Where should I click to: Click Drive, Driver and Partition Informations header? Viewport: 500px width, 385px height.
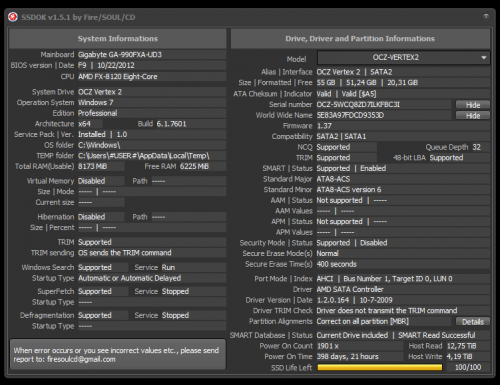point(360,39)
